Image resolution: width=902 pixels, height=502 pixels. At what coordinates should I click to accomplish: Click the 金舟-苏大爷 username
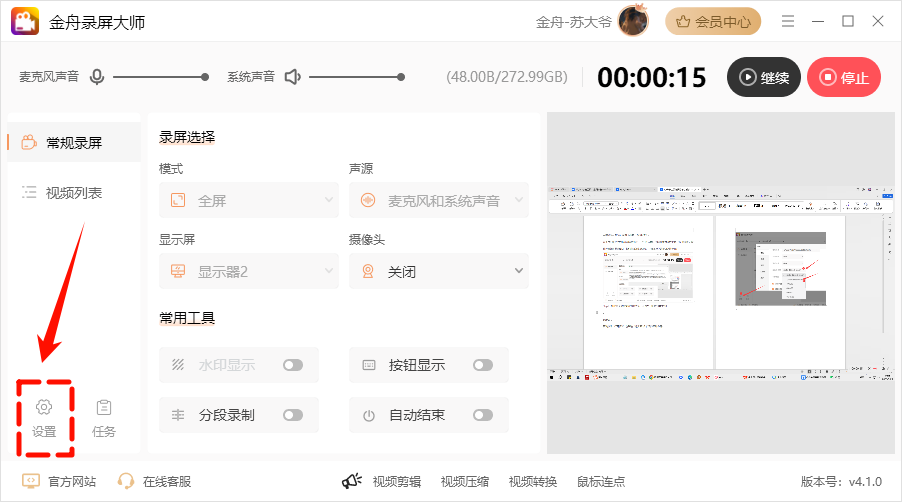(x=574, y=22)
